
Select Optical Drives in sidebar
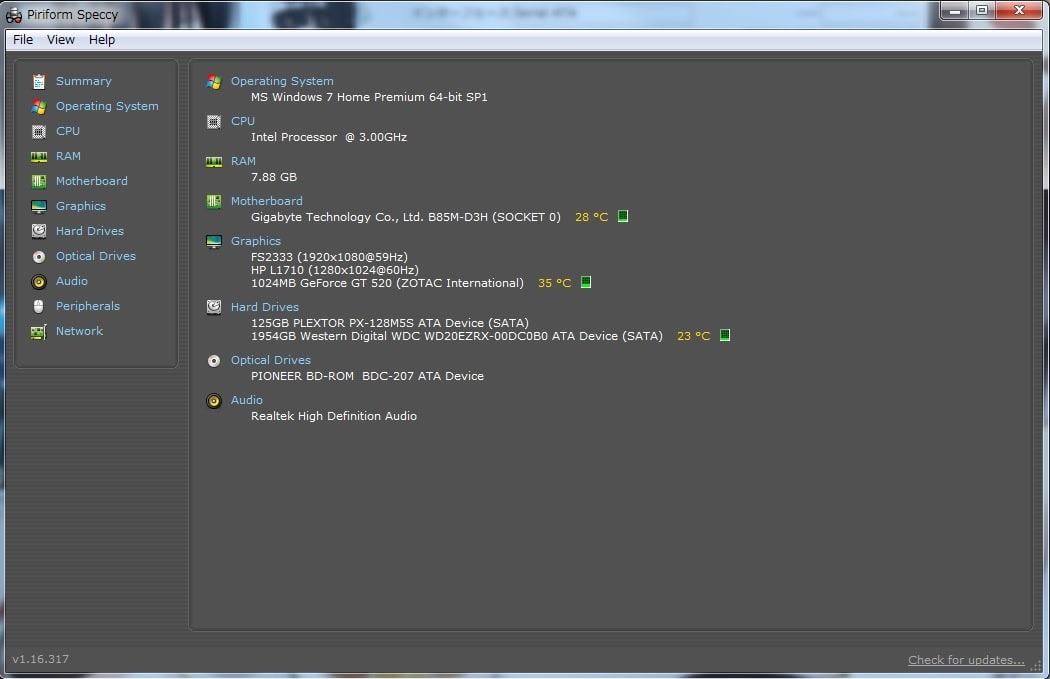coord(96,256)
